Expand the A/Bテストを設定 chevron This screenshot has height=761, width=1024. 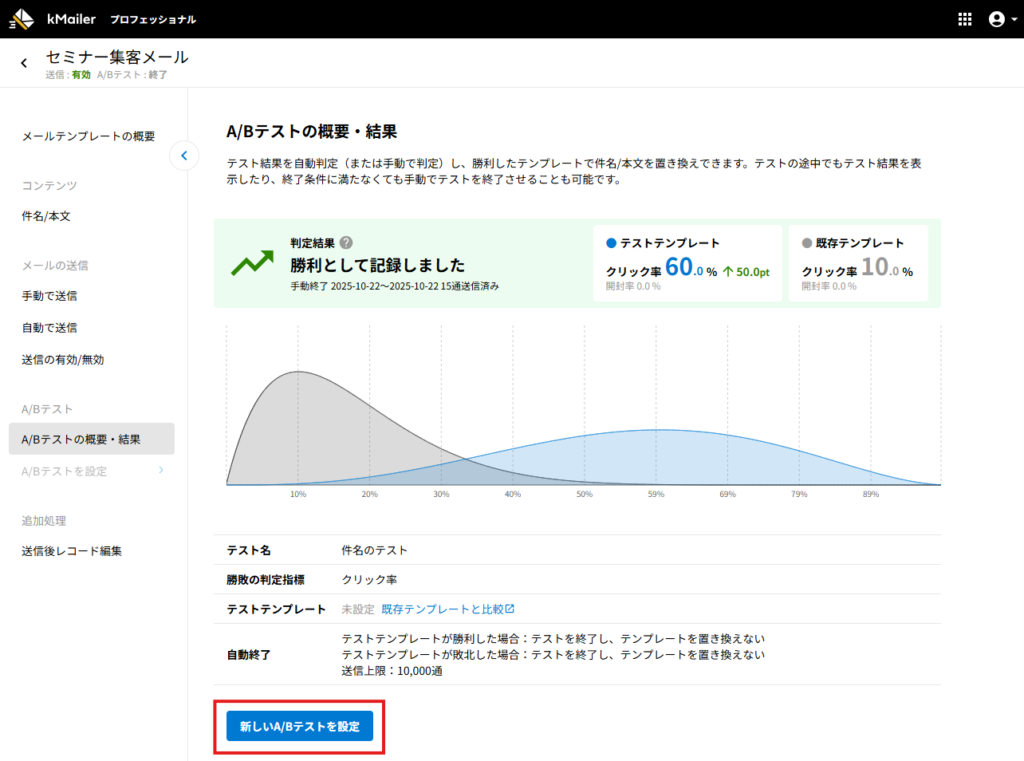point(161,471)
